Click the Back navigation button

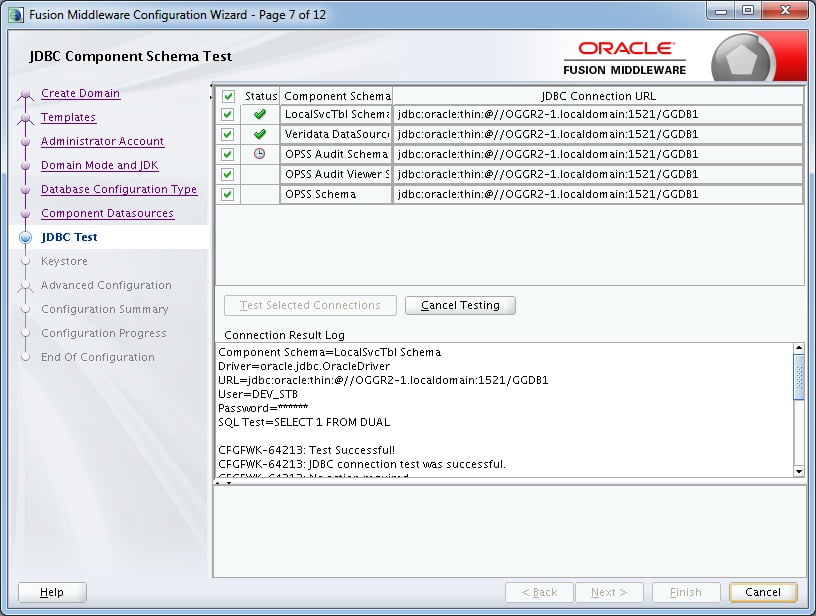pyautogui.click(x=539, y=592)
